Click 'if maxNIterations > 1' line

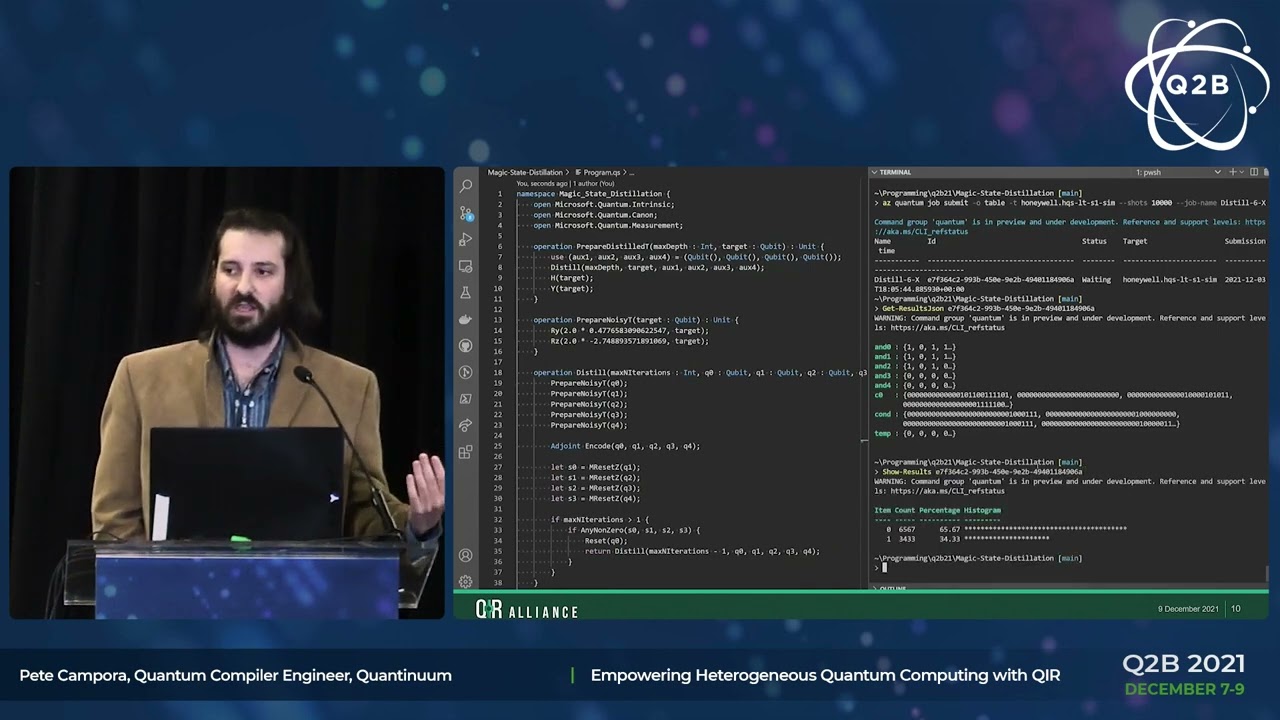tap(599, 519)
